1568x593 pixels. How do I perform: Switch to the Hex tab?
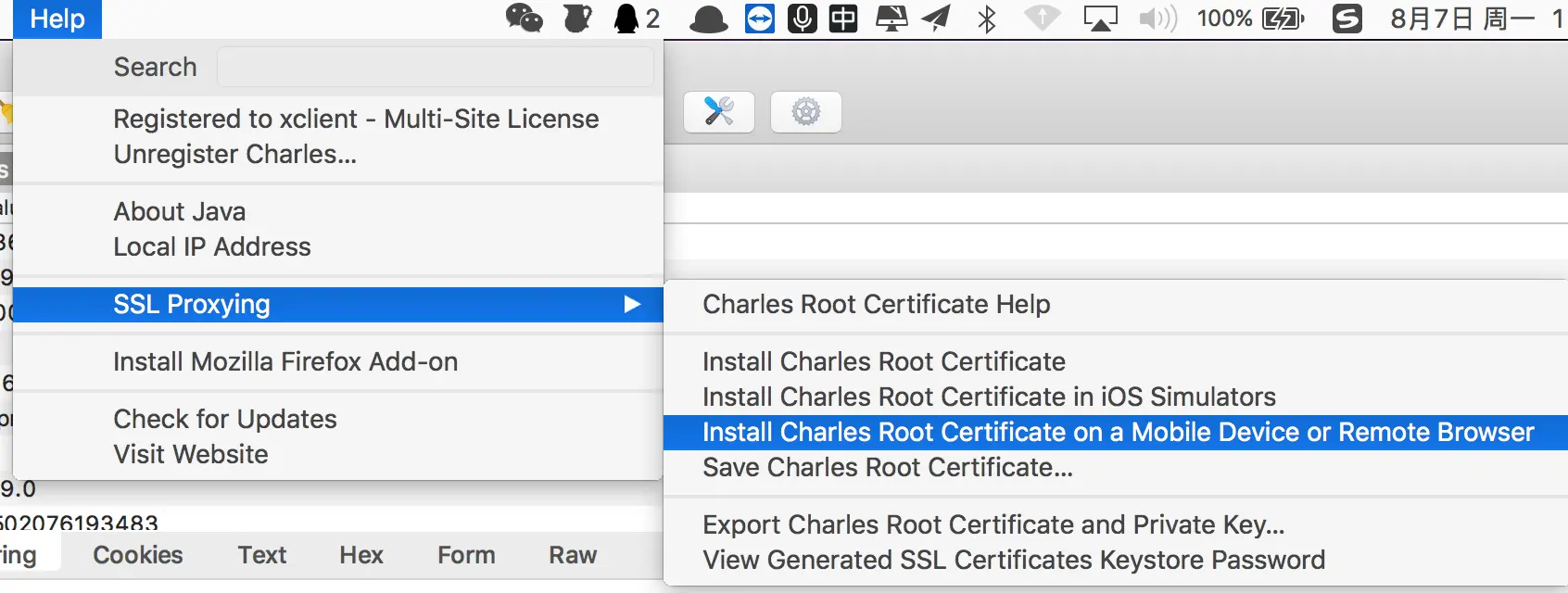(361, 555)
